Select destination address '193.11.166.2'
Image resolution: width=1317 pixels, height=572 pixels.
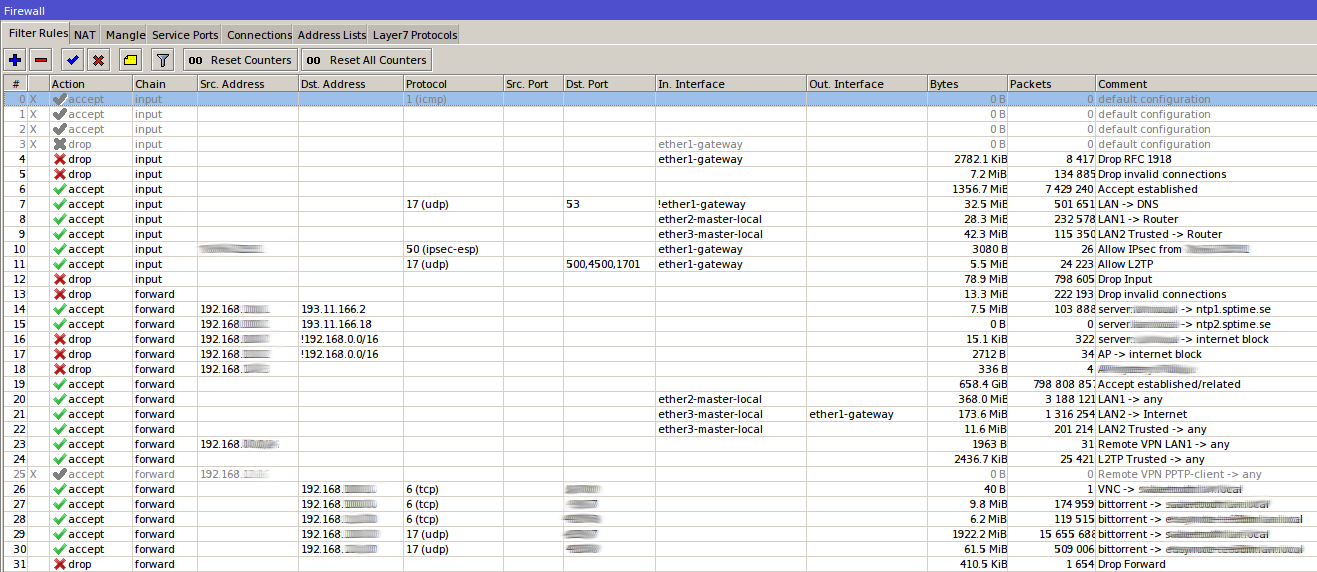pyautogui.click(x=334, y=309)
